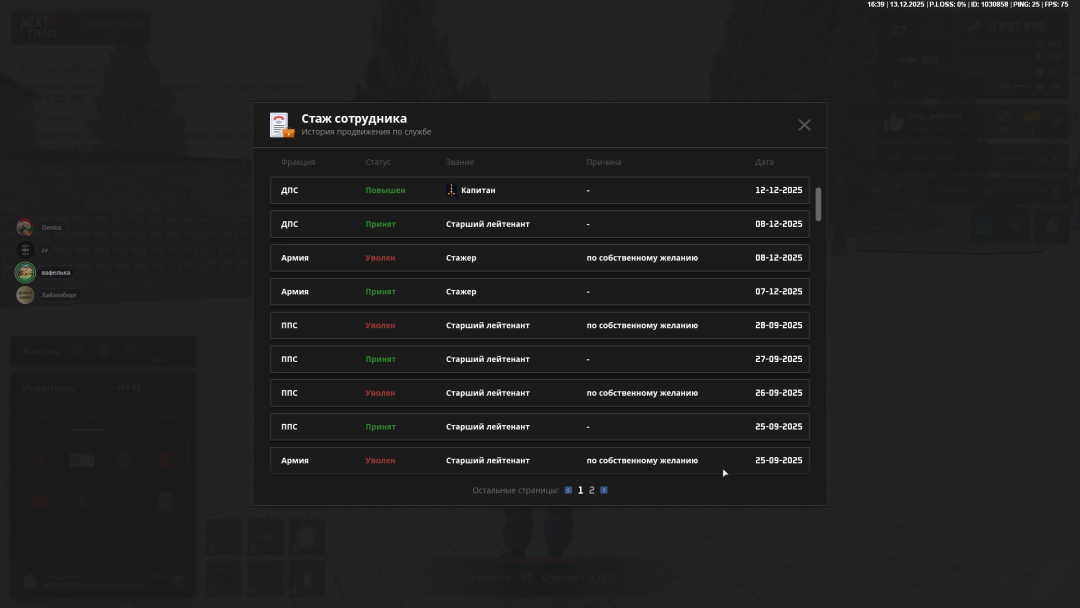Image resolution: width=1080 pixels, height=608 pixels.
Task: Select the ДПС Повышен row dated 12-12-2025
Action: (x=539, y=190)
